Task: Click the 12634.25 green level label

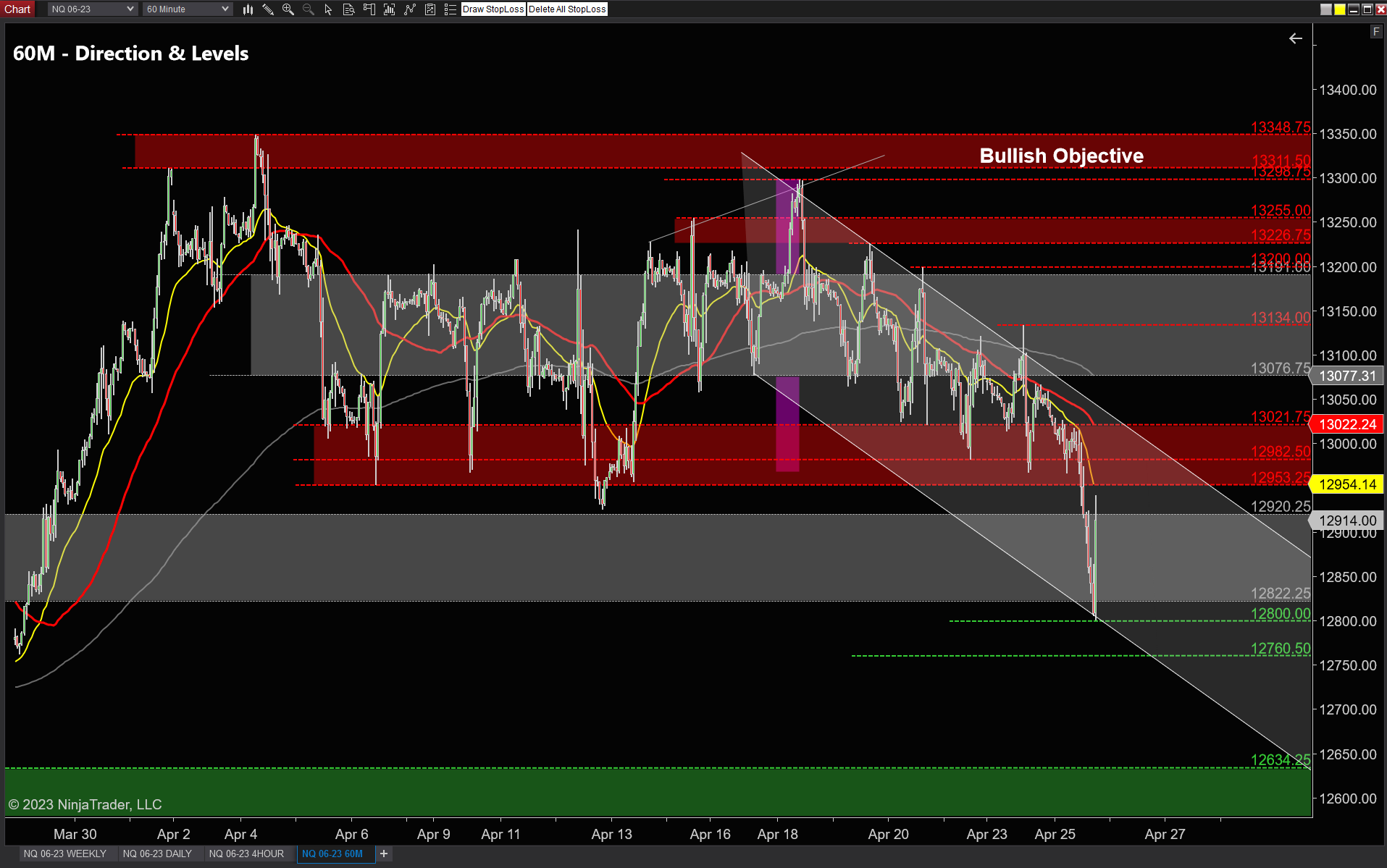Action: click(1281, 760)
